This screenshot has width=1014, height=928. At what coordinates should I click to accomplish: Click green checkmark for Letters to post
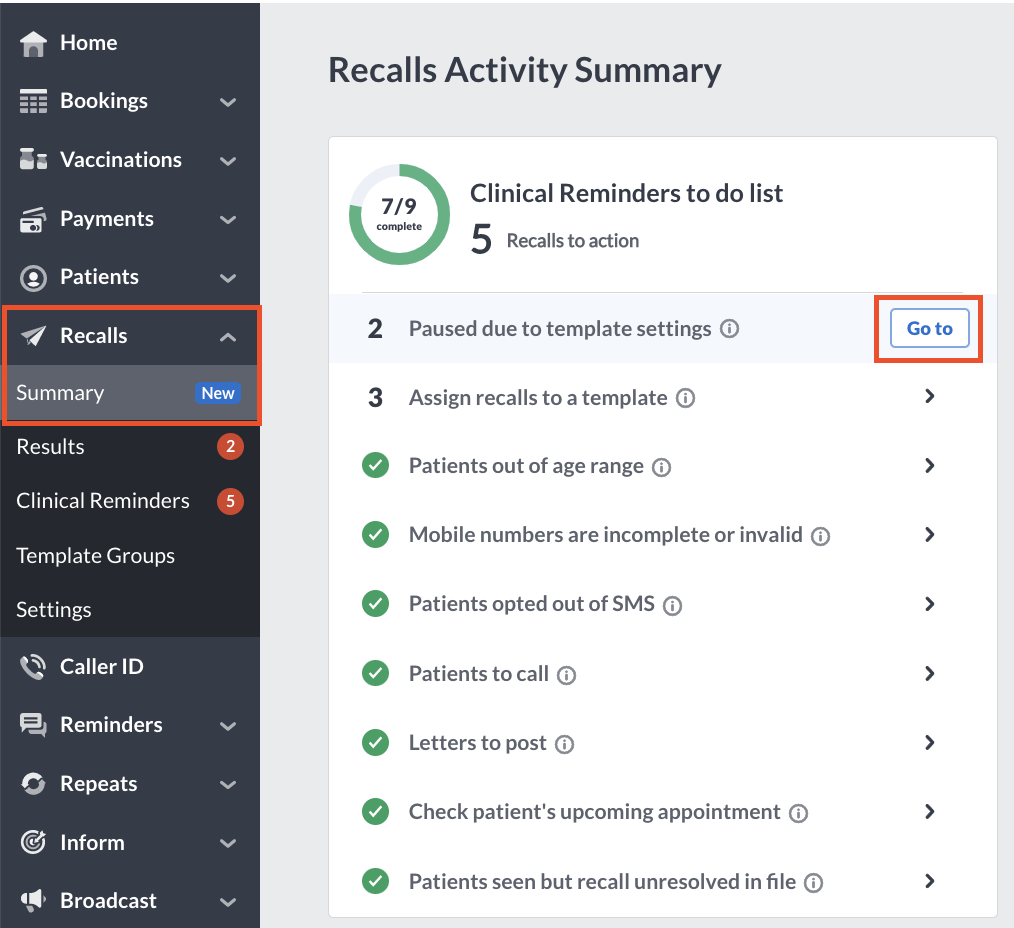pos(376,742)
